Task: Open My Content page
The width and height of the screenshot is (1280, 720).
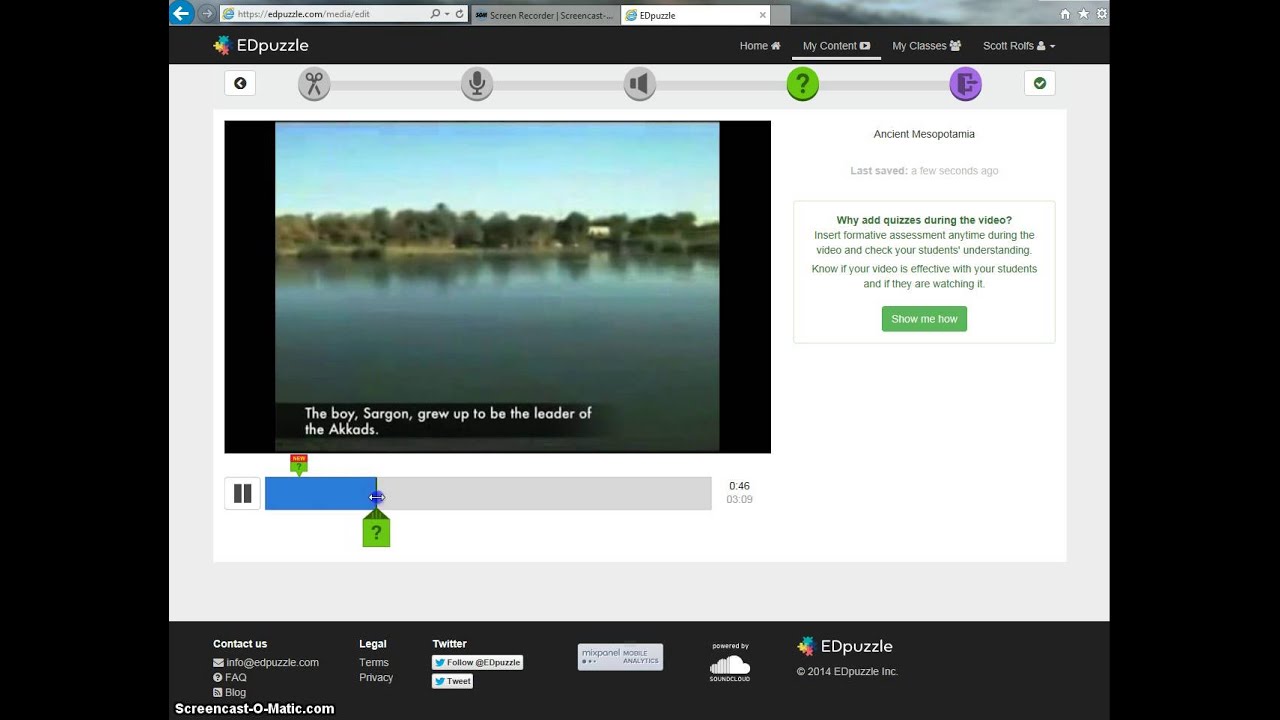Action: 836,46
